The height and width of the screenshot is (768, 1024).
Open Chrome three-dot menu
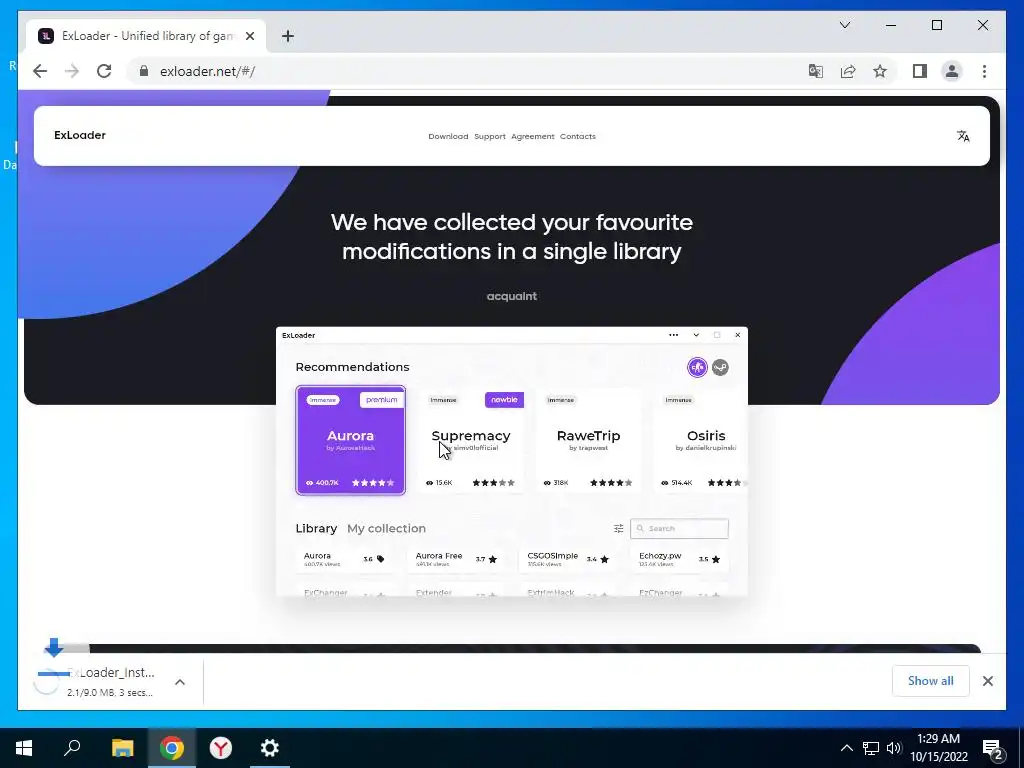(x=984, y=71)
